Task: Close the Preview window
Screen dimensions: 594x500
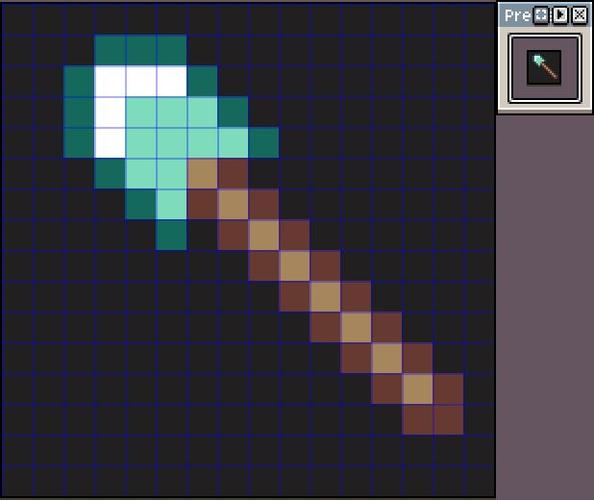Action: click(580, 16)
